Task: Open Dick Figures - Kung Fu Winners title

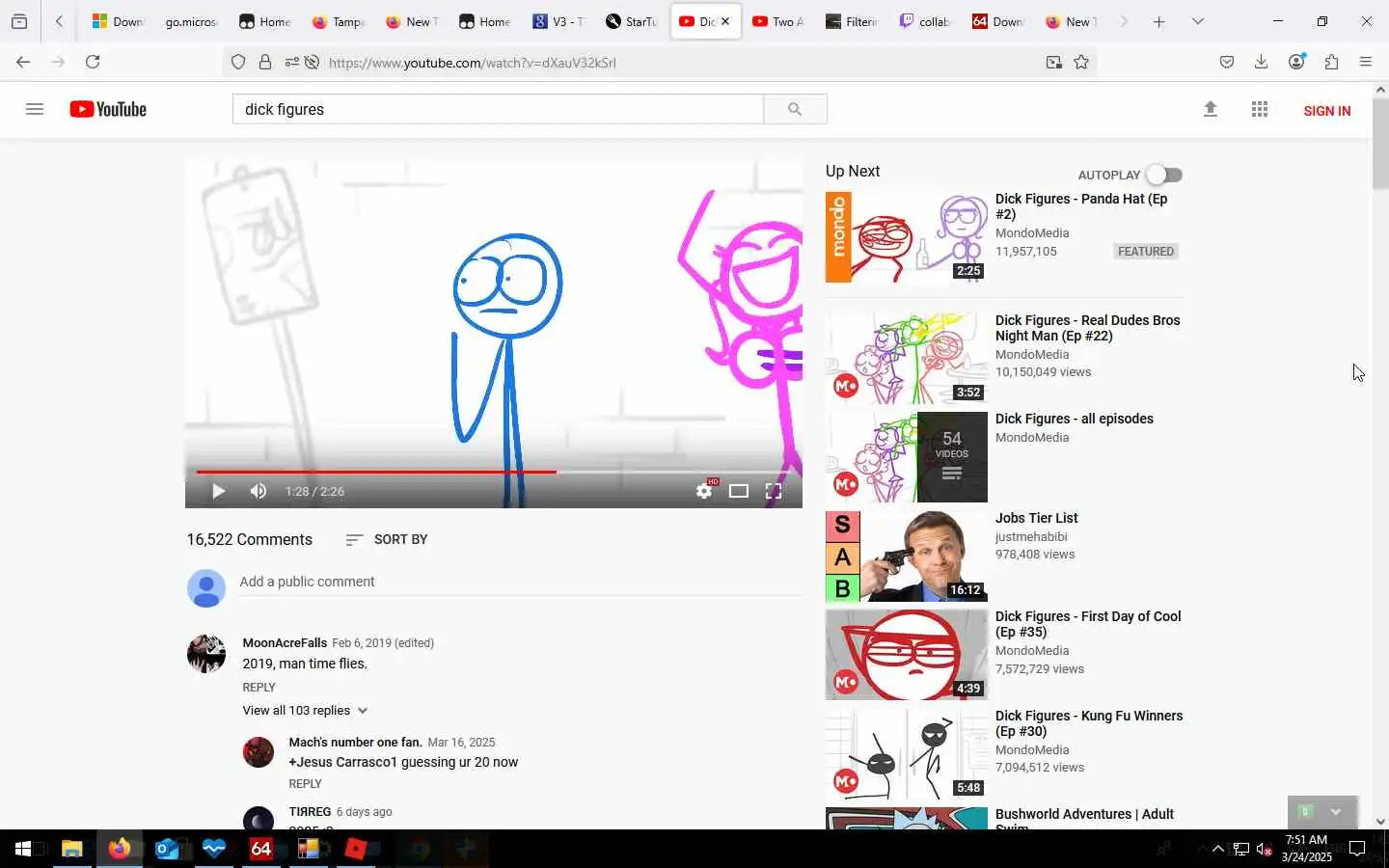Action: point(1089,723)
